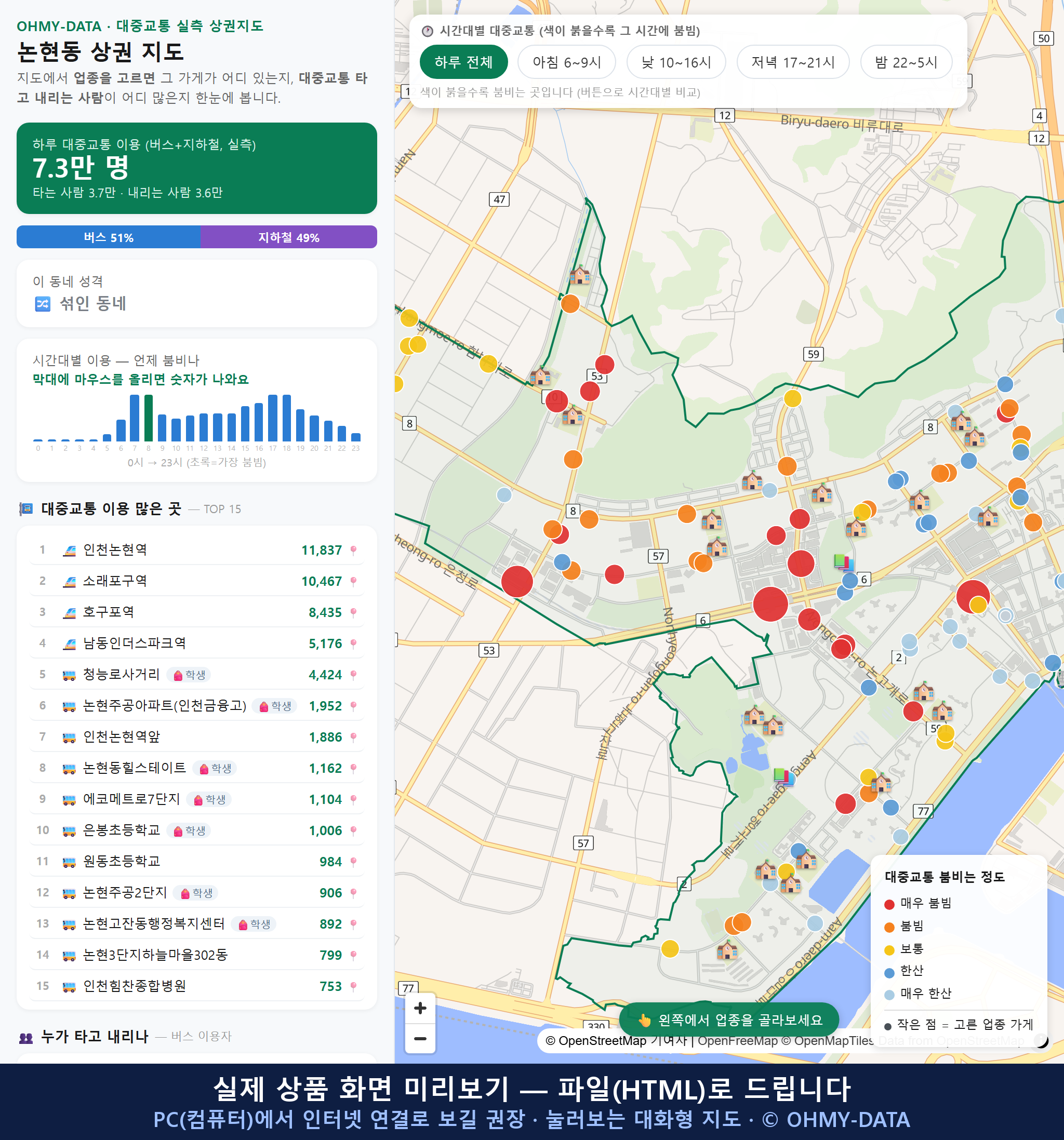This screenshot has height=1140, width=1064.
Task: Click the bus icon beside 논현3단지하늘마을302동
Action: coord(70,955)
